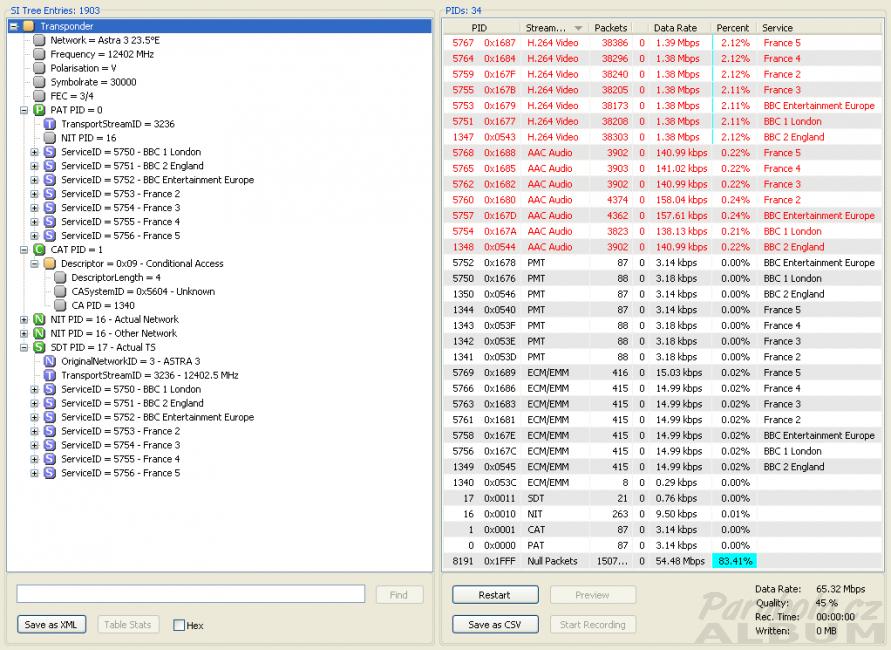Click the FEC = 3/4 icon
The width and height of the screenshot is (891, 650).
click(39, 96)
